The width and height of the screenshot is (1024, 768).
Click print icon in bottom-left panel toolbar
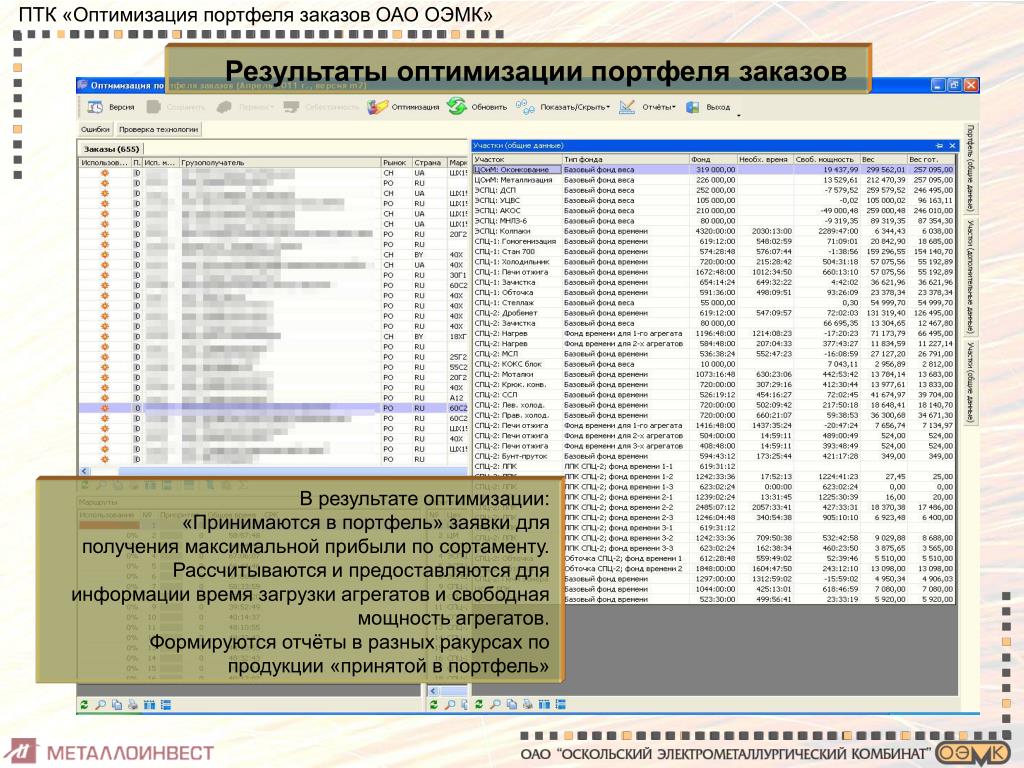133,705
